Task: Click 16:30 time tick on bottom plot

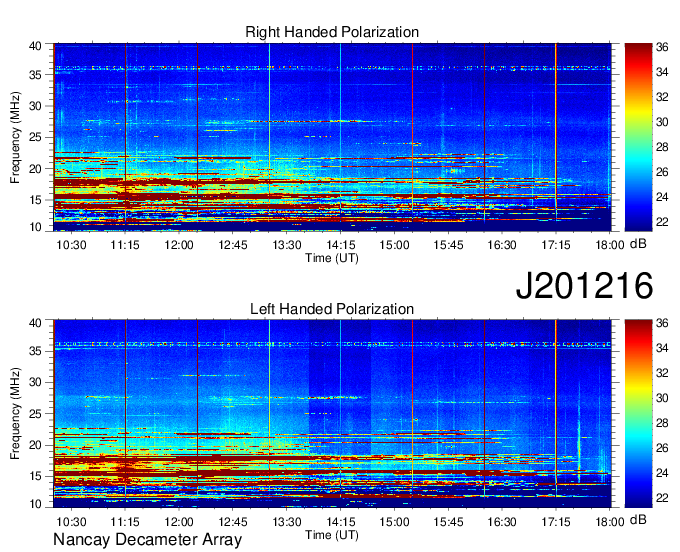Action: [502, 522]
